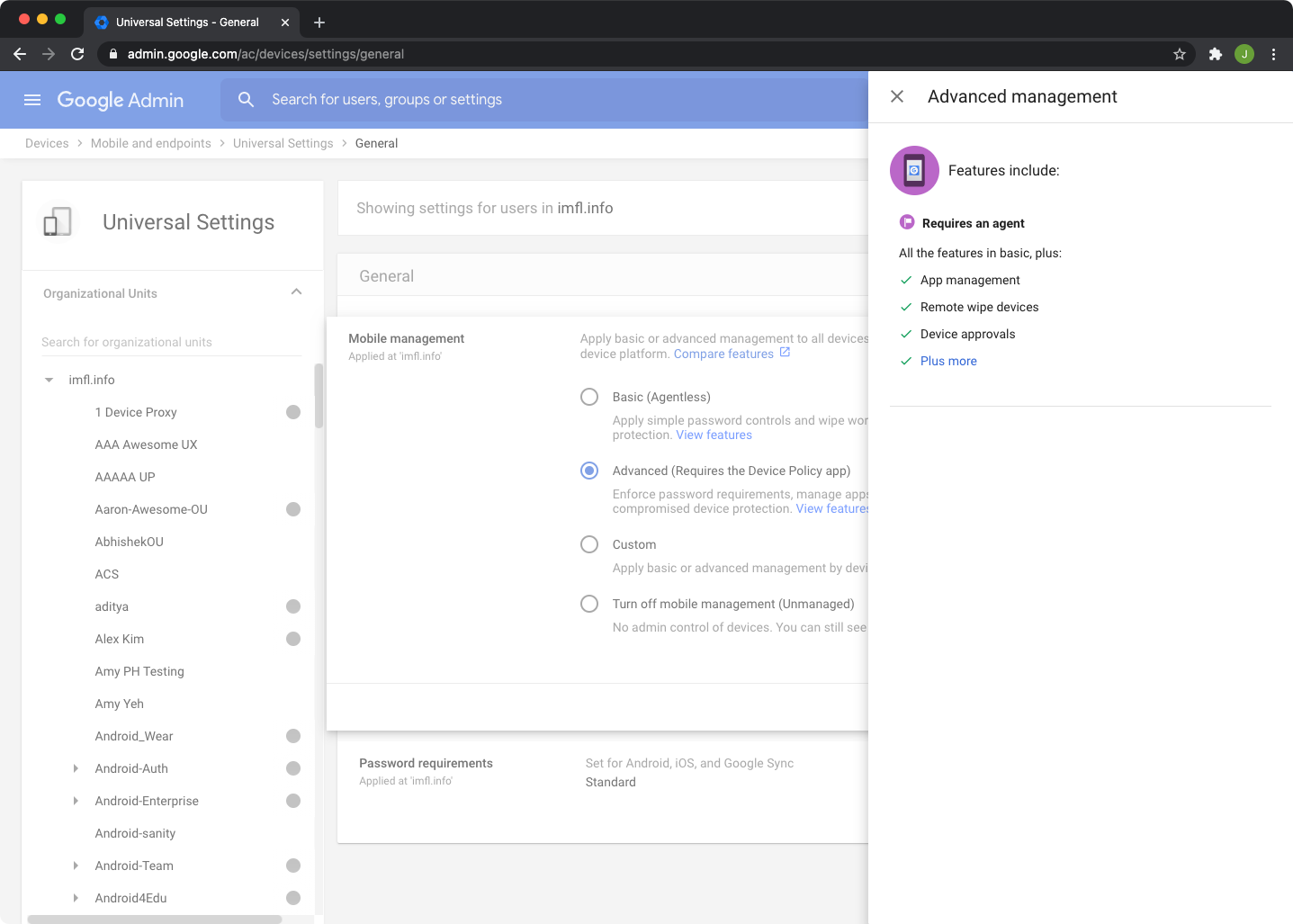Viewport: 1293px width, 924px height.
Task: Click the users, groups or settings search box
Action: click(x=544, y=100)
